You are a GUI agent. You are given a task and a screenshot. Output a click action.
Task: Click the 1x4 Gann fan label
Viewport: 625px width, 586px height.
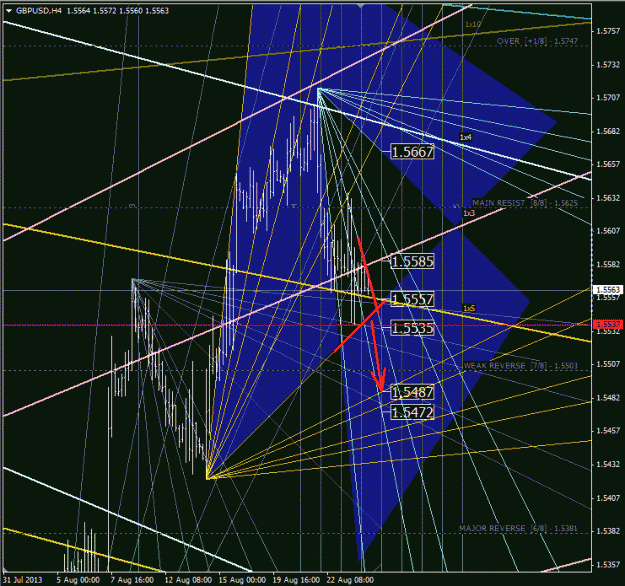(466, 137)
